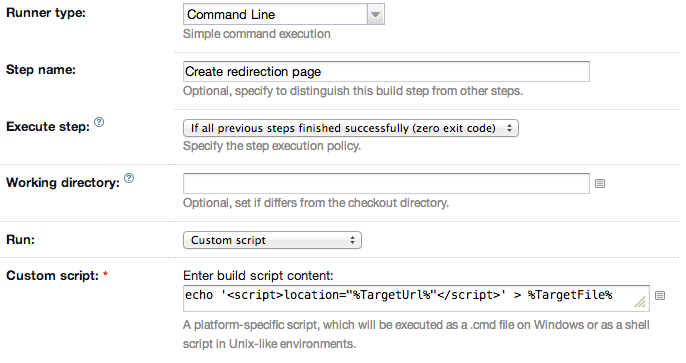Image resolution: width=686 pixels, height=363 pixels.
Task: Open parameter picker beside Custom script box
Action: click(x=660, y=296)
